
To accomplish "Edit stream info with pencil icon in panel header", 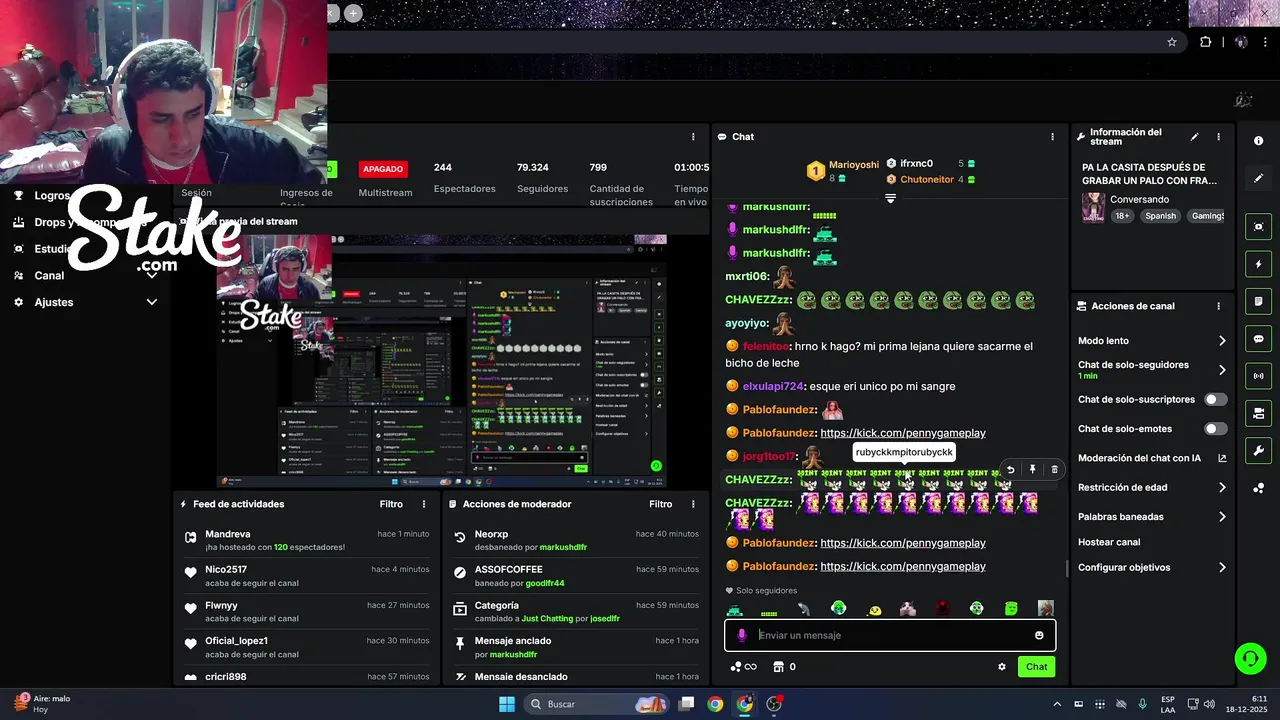I will pos(1194,137).
